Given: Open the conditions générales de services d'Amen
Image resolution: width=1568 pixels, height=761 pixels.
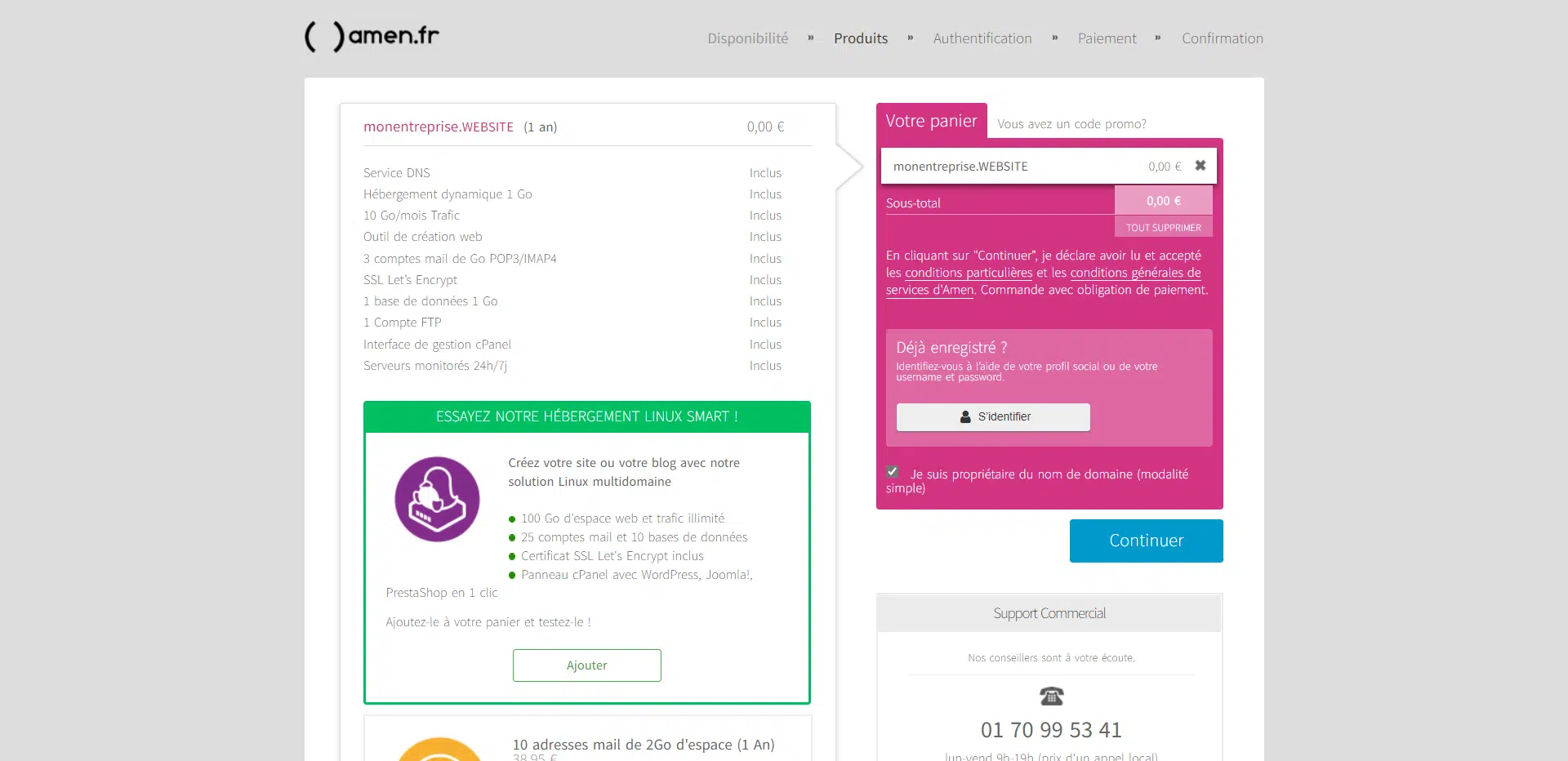Looking at the screenshot, I should (1135, 273).
